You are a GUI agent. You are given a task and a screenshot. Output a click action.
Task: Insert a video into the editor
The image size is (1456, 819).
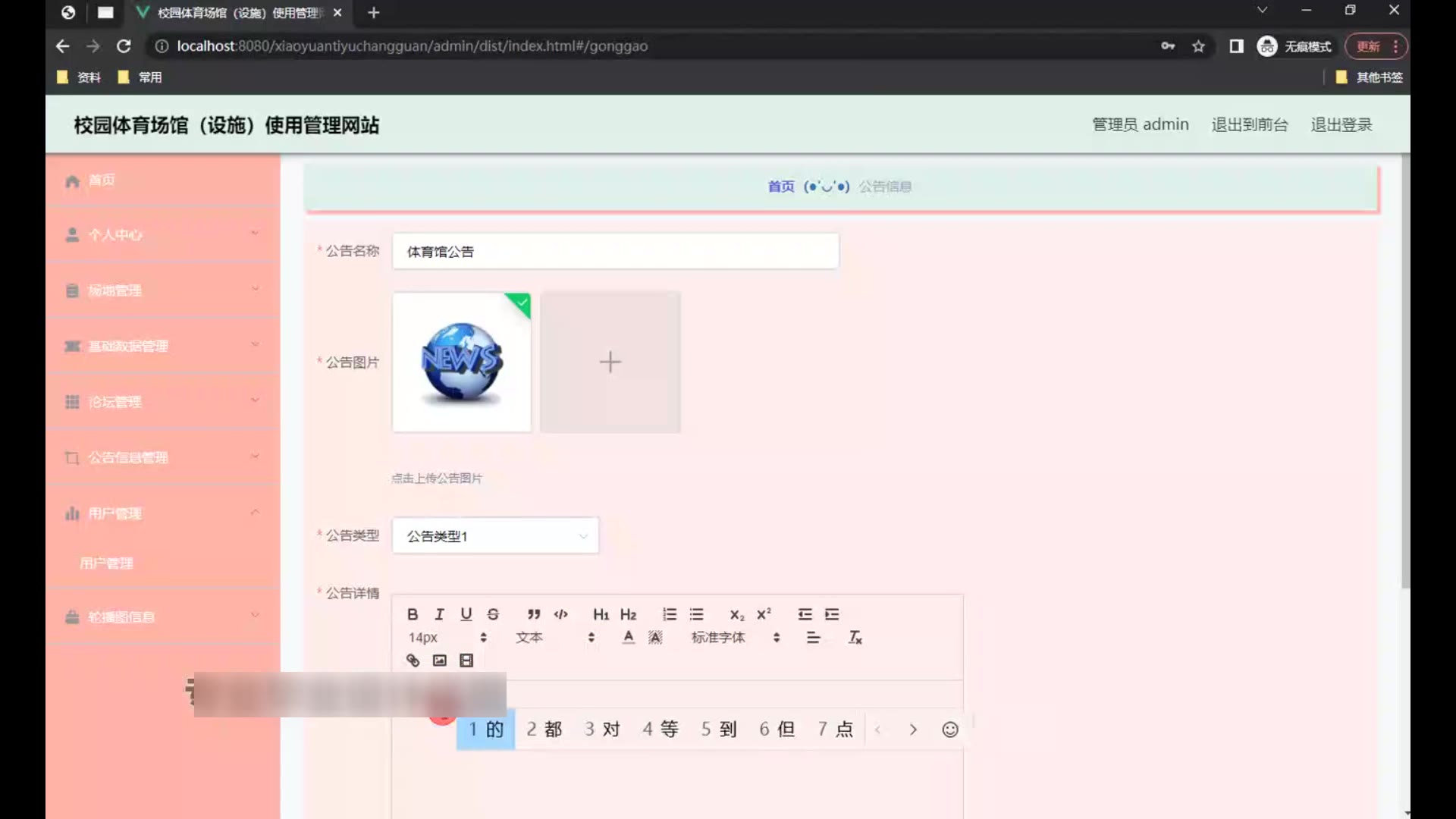click(466, 661)
